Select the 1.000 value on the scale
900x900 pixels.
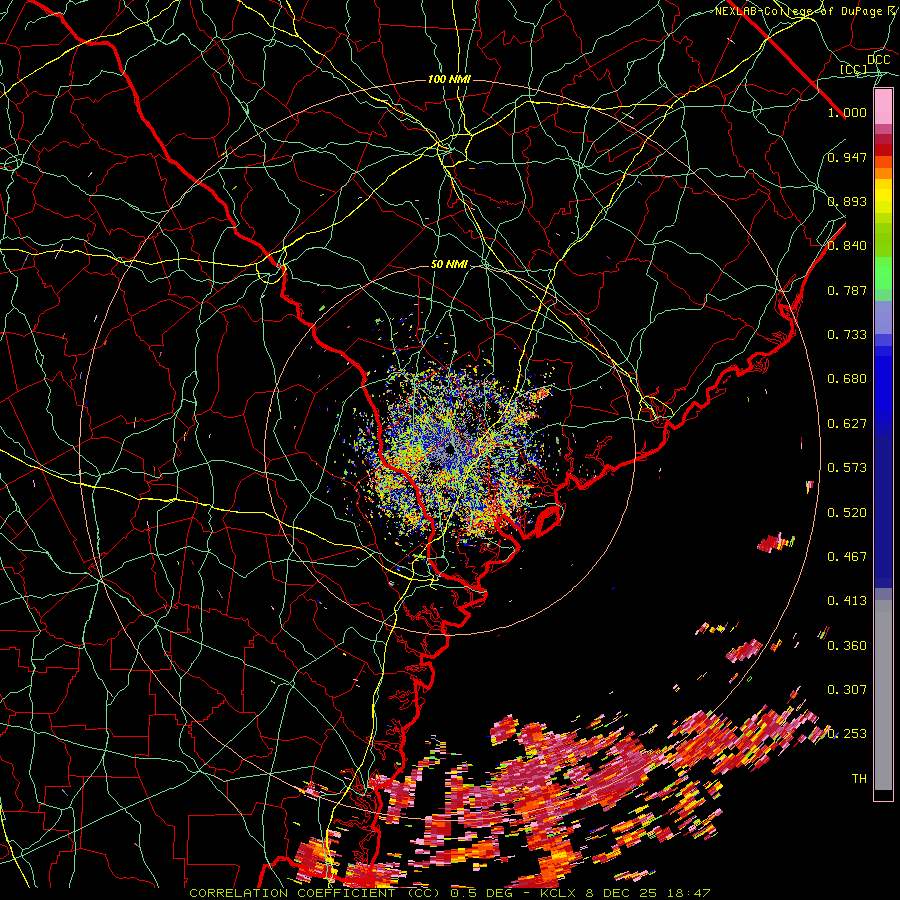click(847, 112)
